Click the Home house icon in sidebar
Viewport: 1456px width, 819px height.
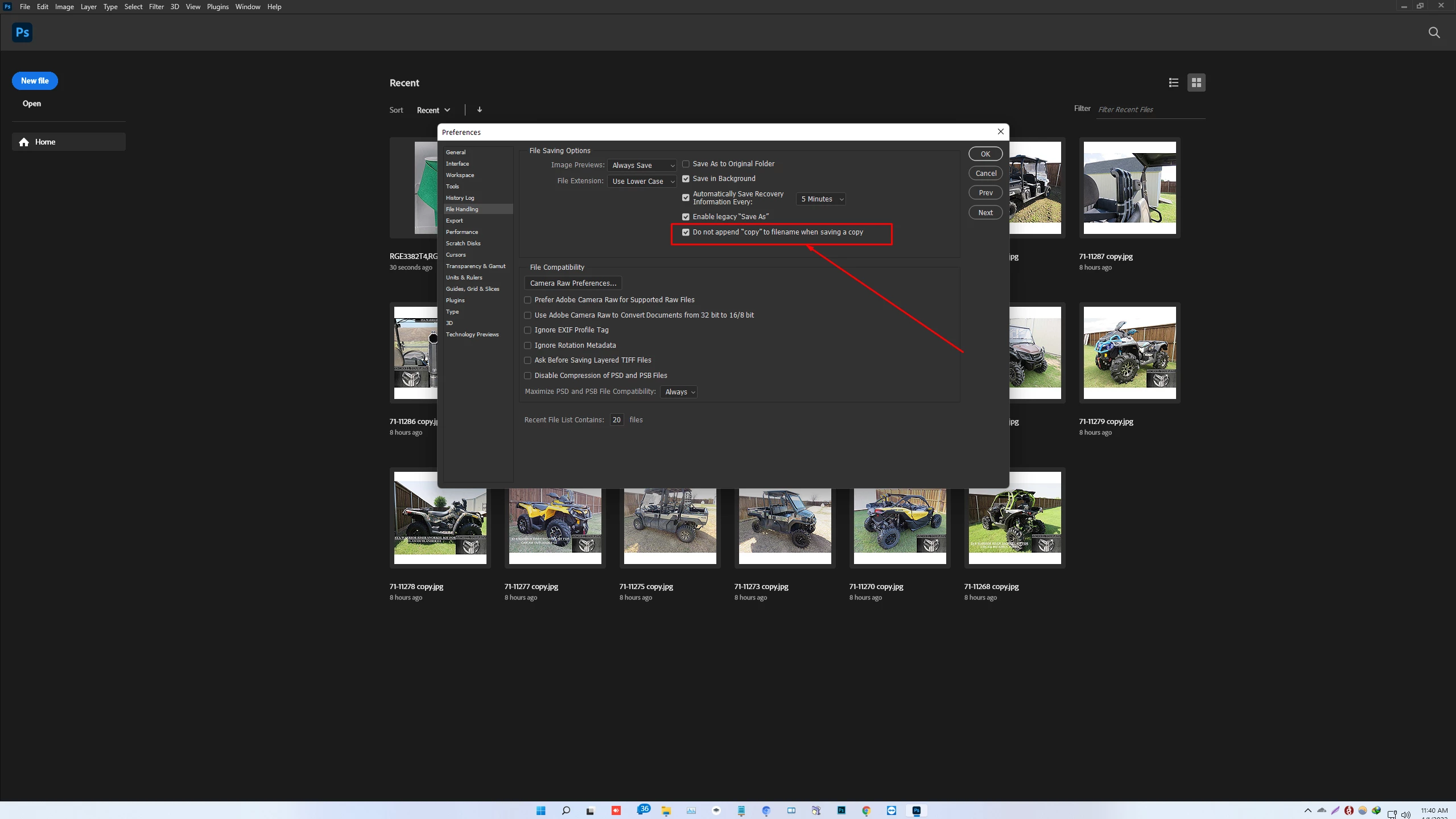tap(24, 142)
